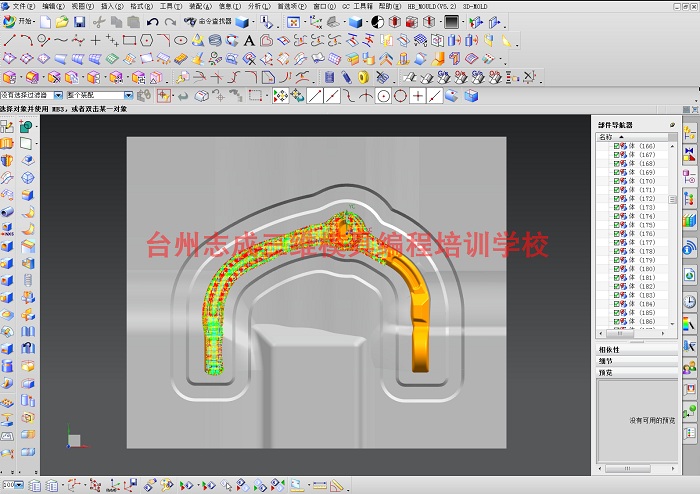Click the dark gradient background icon
Screen dimensions: 700x494
(451, 22)
